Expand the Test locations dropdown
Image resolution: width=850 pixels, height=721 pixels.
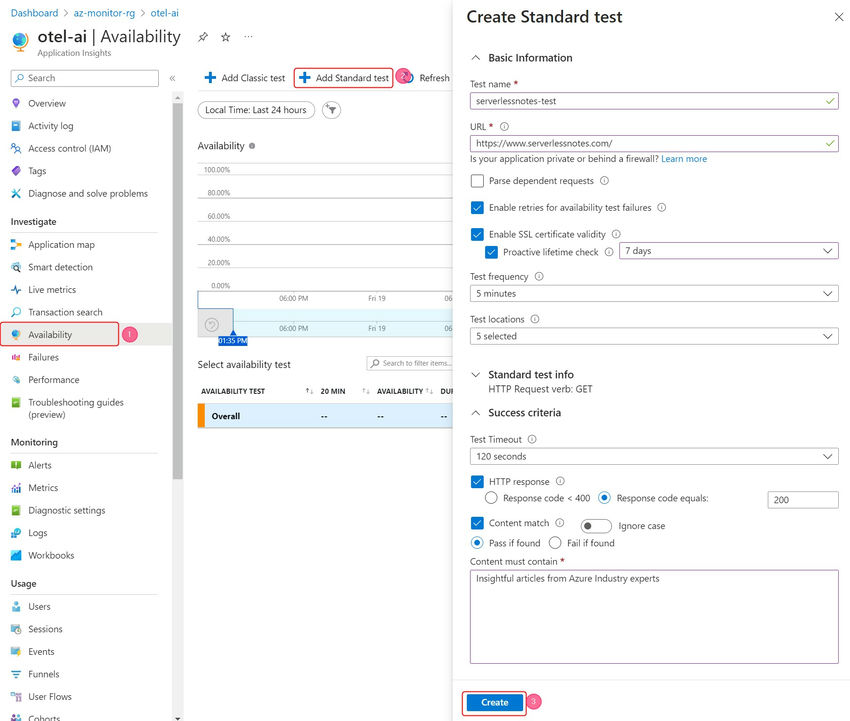[654, 337]
